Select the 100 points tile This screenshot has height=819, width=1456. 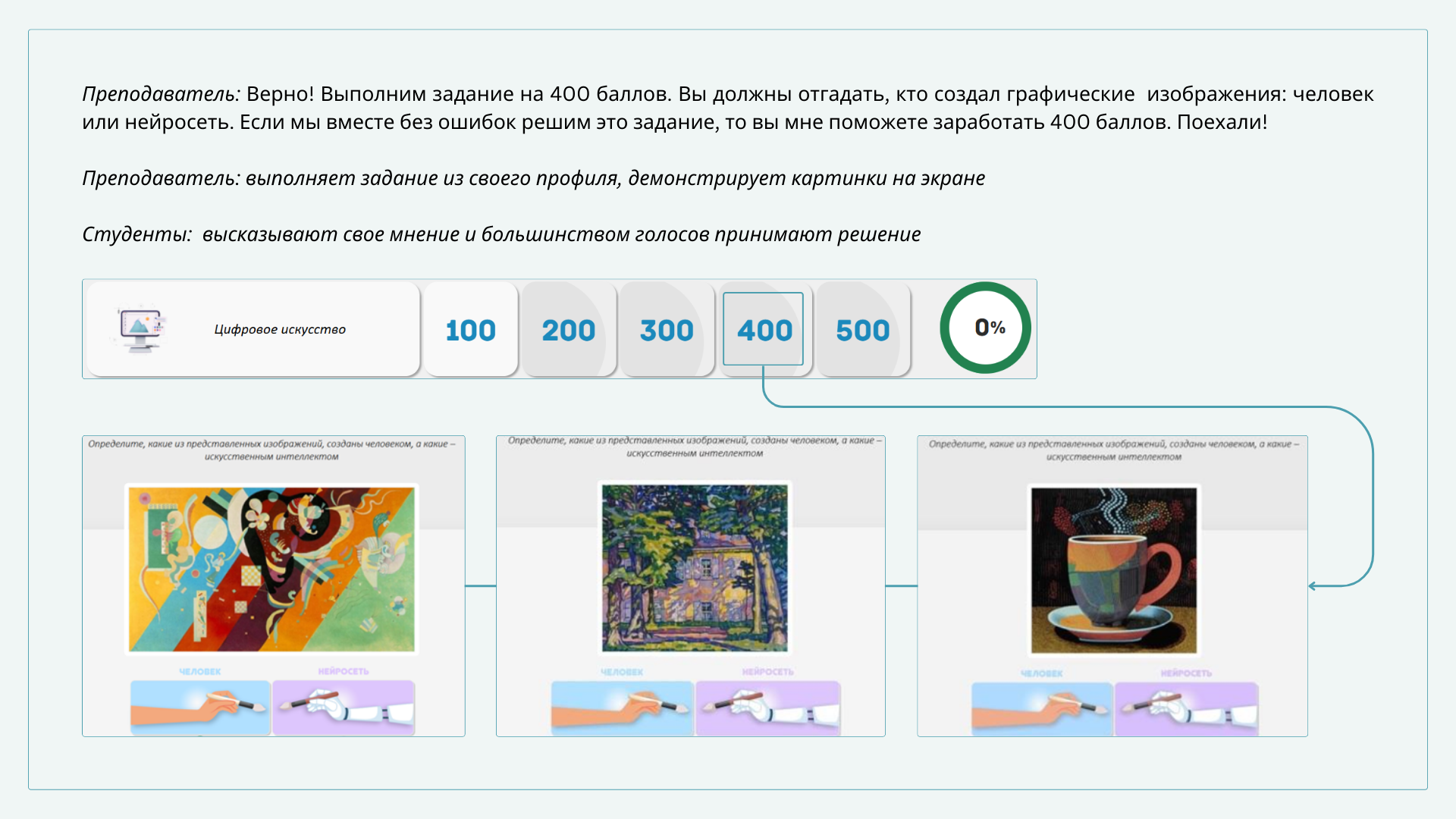470,330
